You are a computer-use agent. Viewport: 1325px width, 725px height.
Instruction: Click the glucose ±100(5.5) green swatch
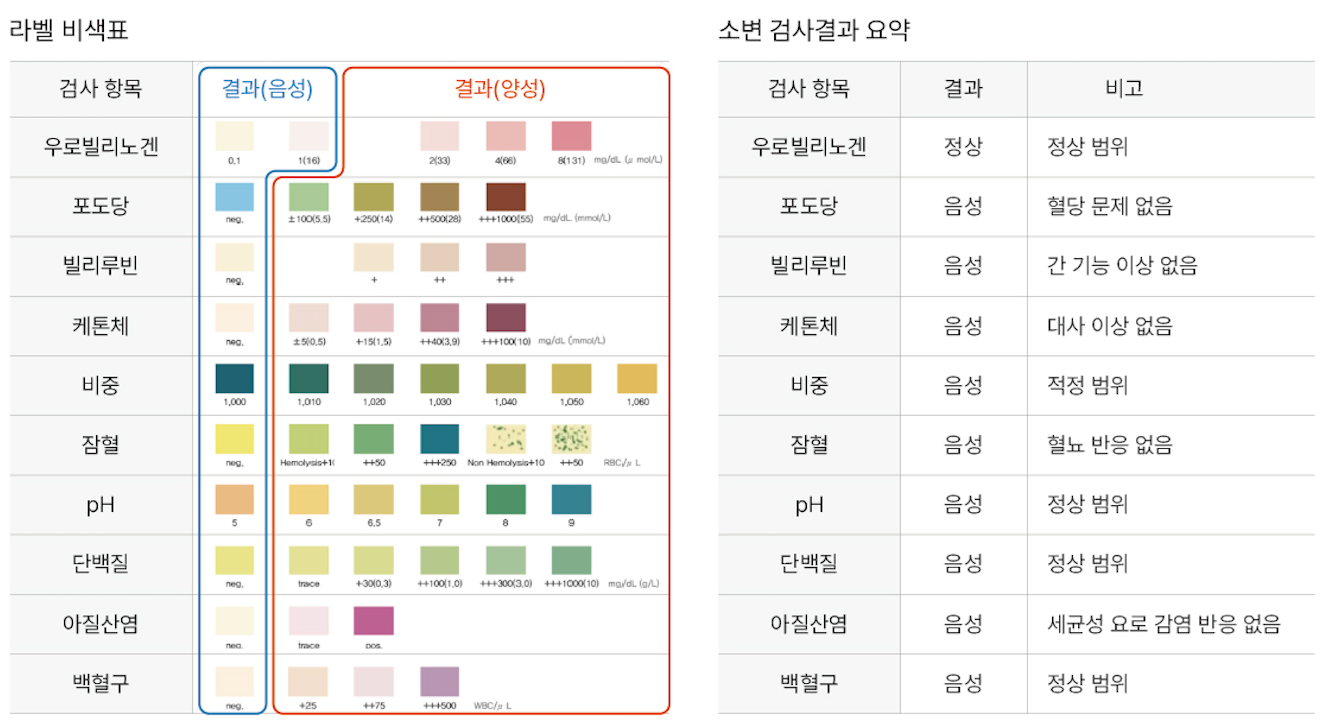point(308,197)
